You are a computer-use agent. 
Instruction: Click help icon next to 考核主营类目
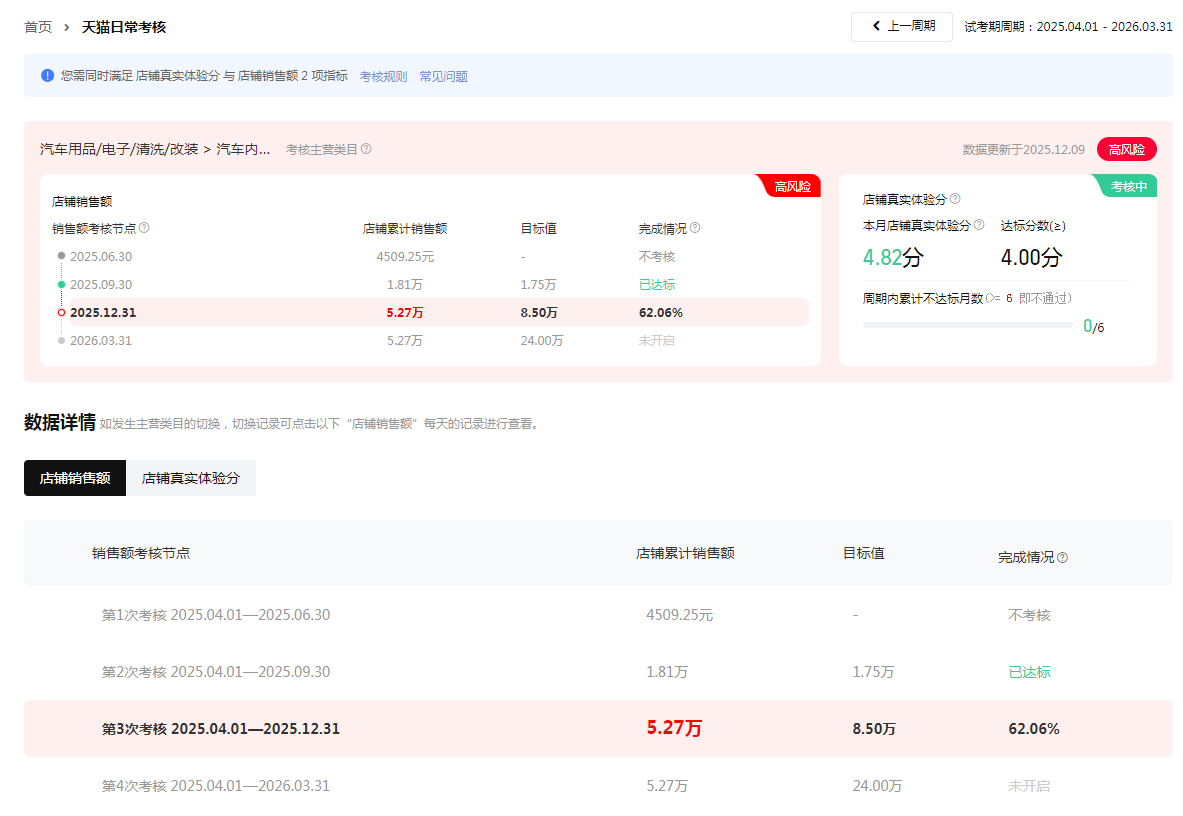pyautogui.click(x=366, y=149)
